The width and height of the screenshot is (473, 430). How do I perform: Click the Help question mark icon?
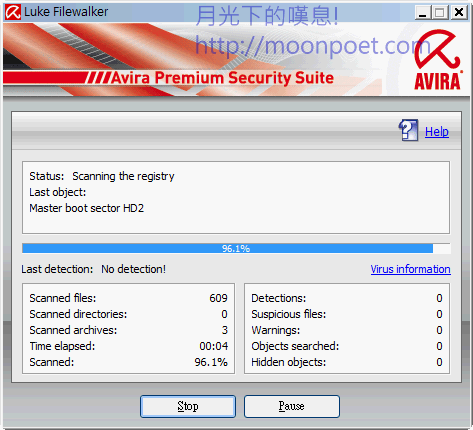pyautogui.click(x=409, y=130)
